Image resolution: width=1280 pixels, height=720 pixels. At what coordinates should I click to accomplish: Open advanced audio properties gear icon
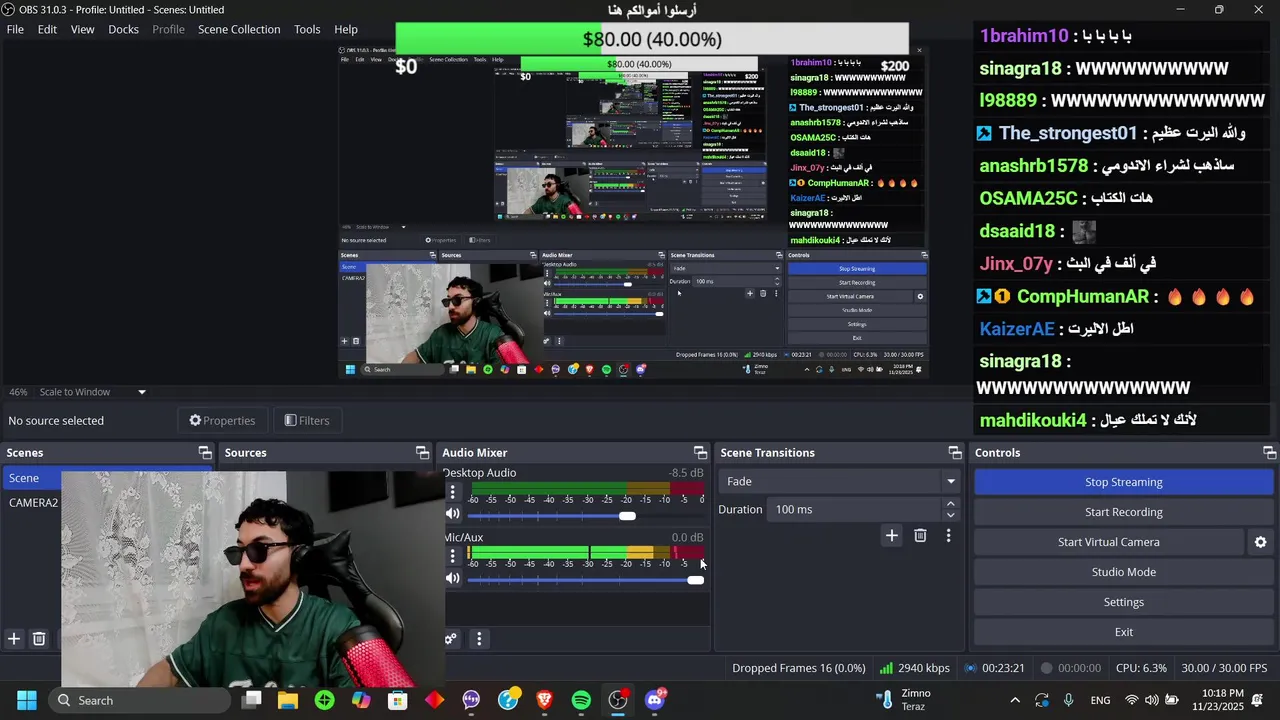click(x=451, y=639)
